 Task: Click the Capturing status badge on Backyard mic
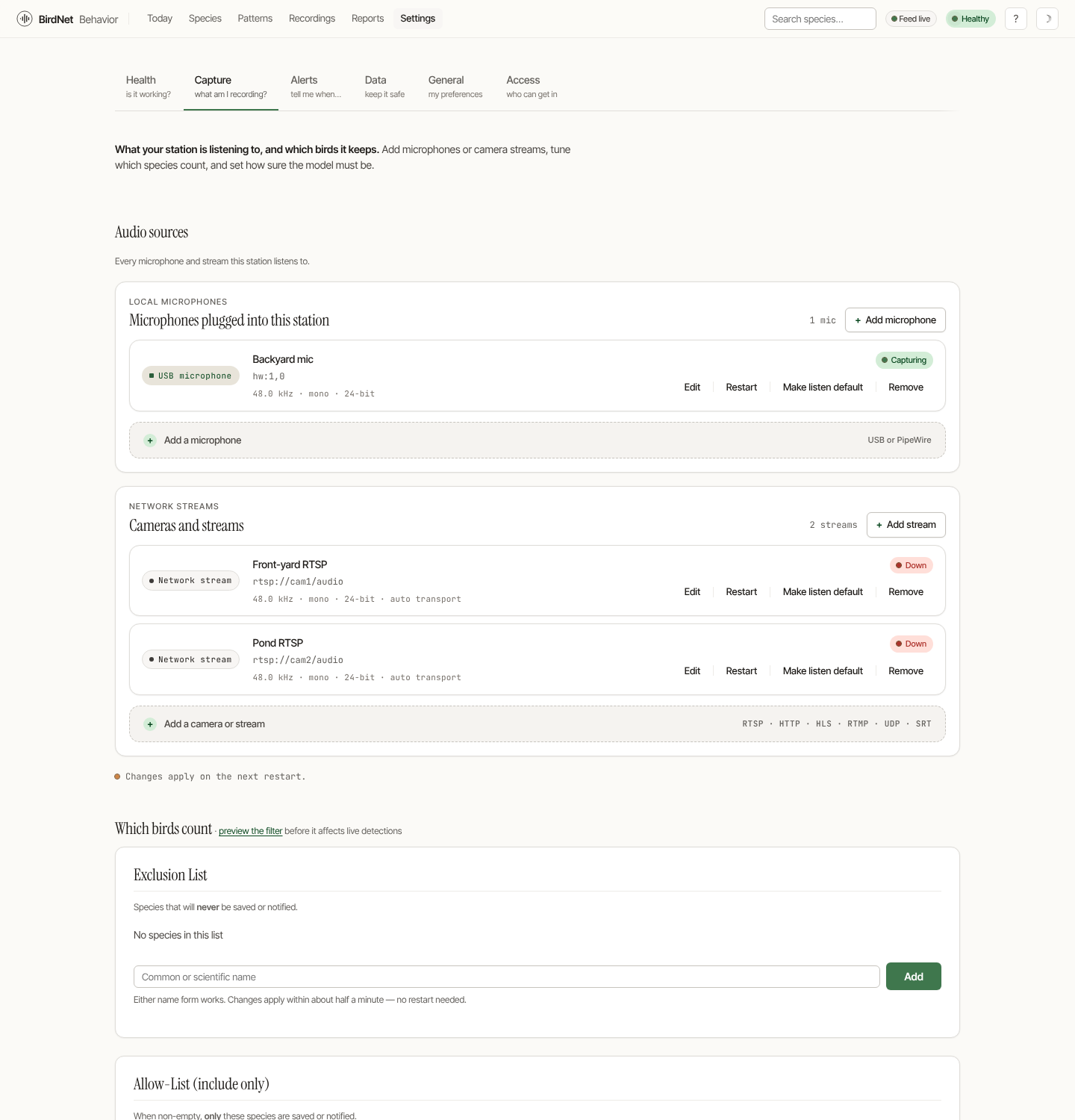[904, 361]
